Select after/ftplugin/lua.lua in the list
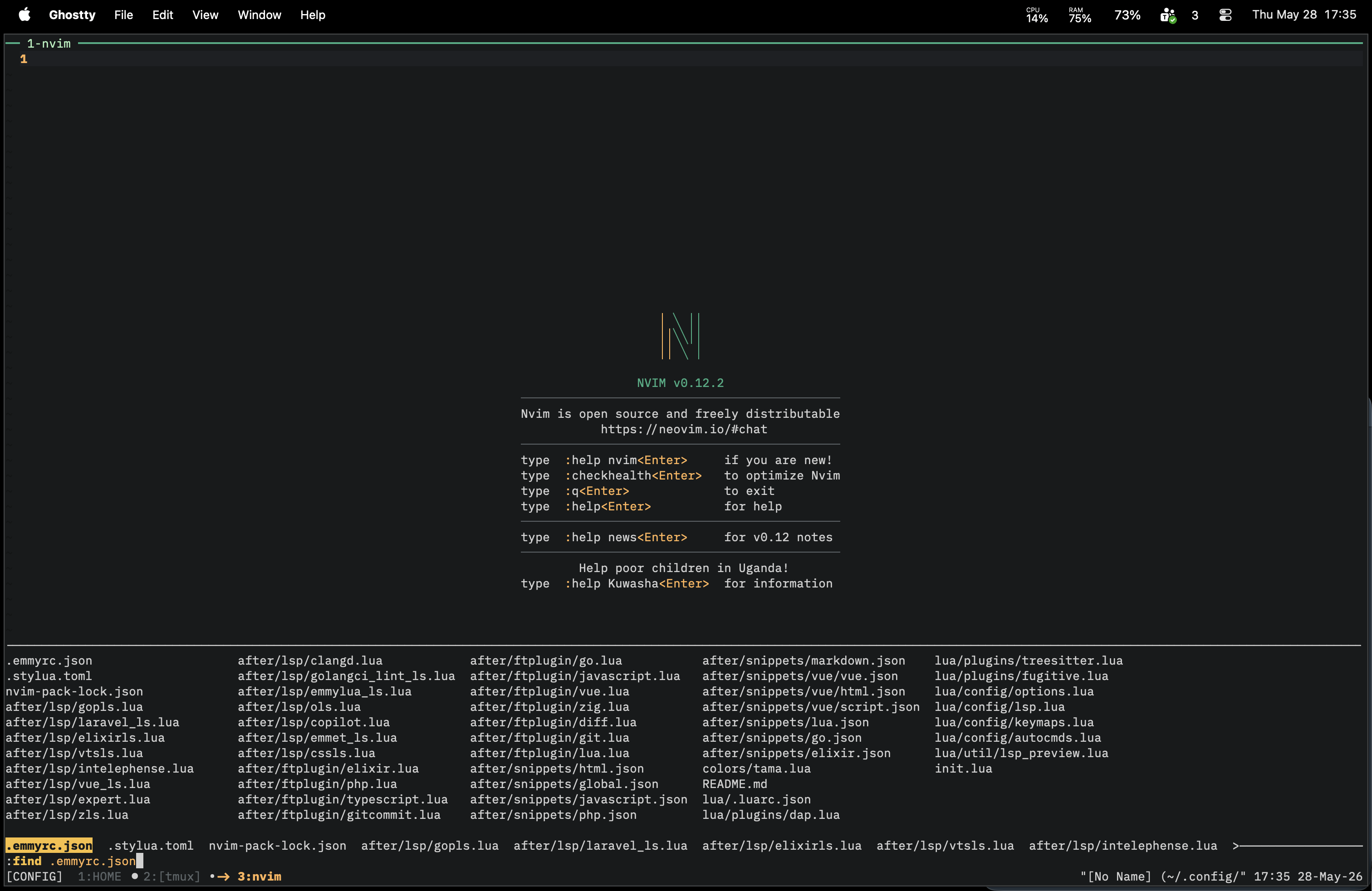The image size is (1372, 891). click(x=549, y=753)
